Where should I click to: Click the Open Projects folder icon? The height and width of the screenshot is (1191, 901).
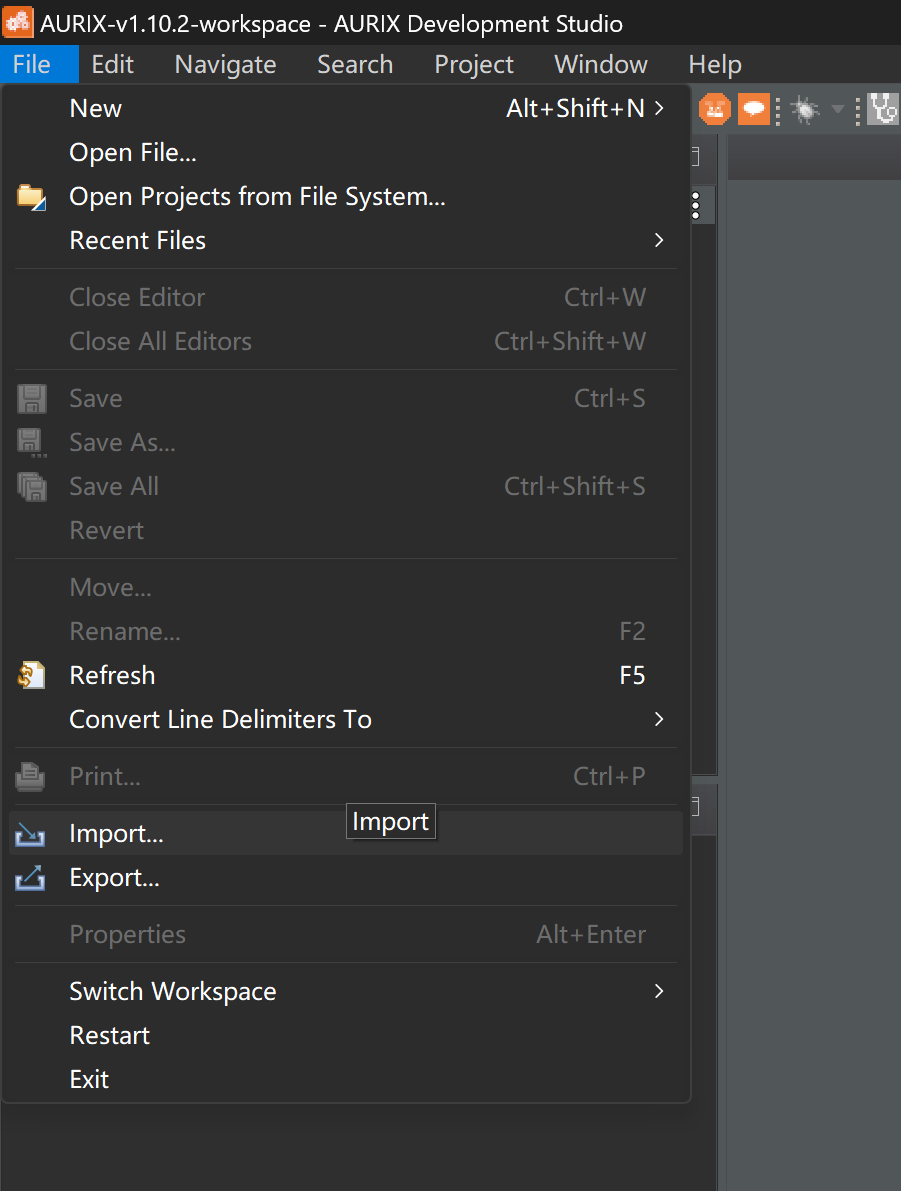pos(31,197)
